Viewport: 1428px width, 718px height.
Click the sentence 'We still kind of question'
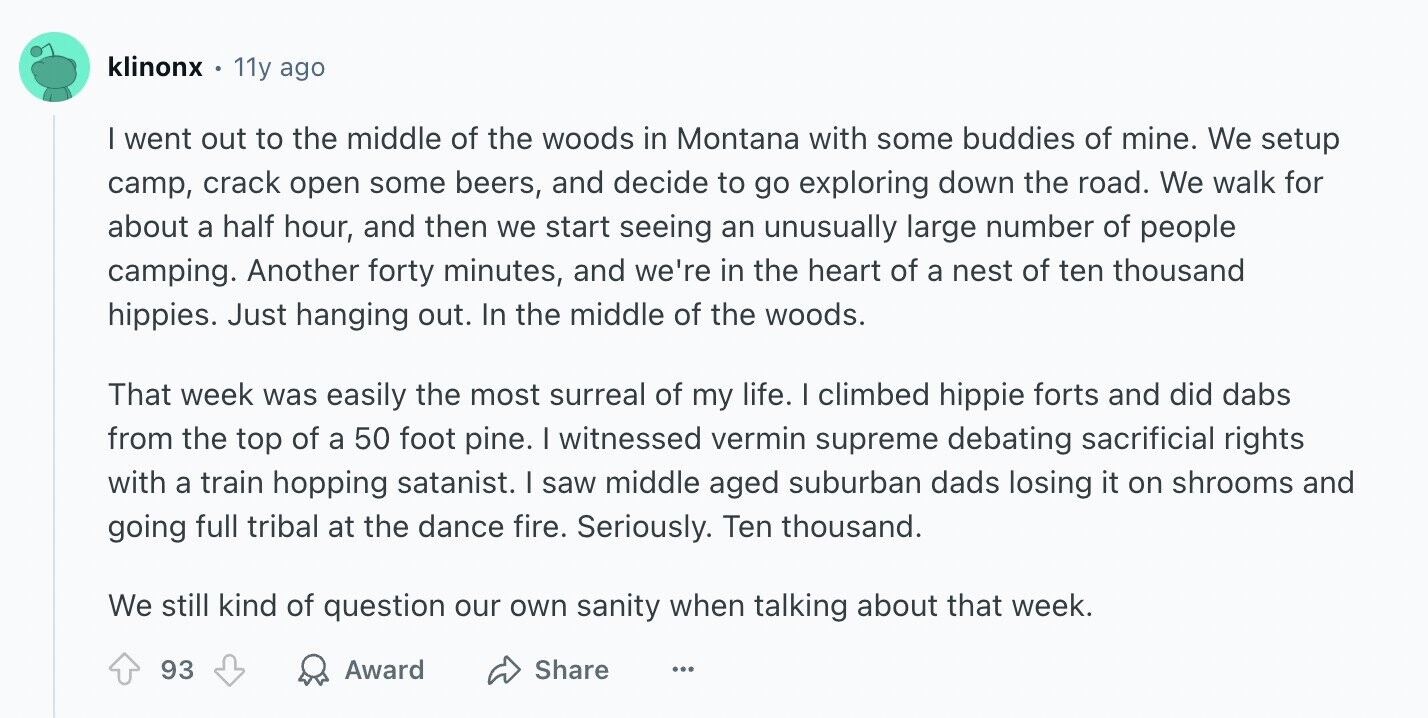600,605
